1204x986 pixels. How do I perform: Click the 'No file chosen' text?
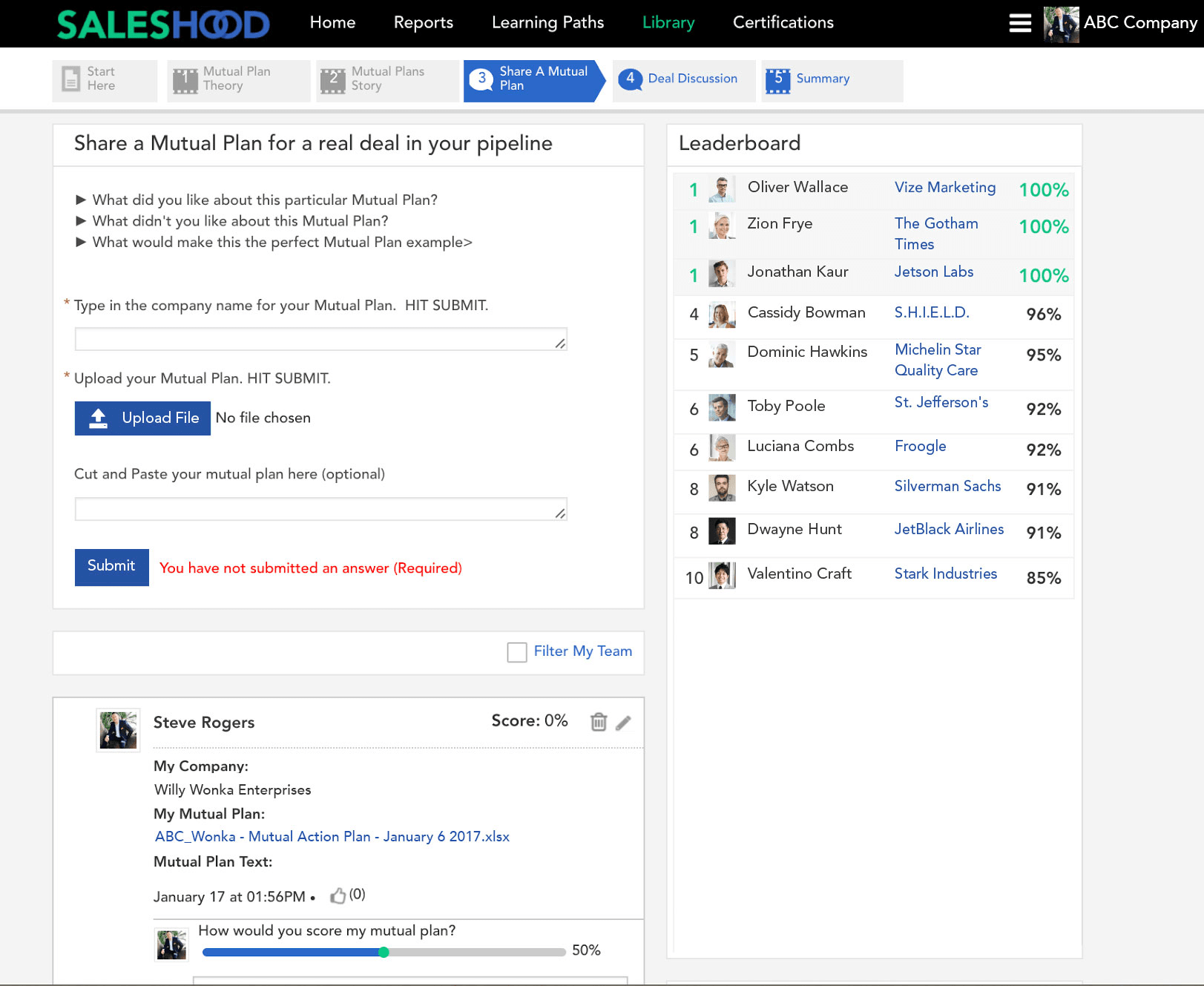(x=263, y=418)
